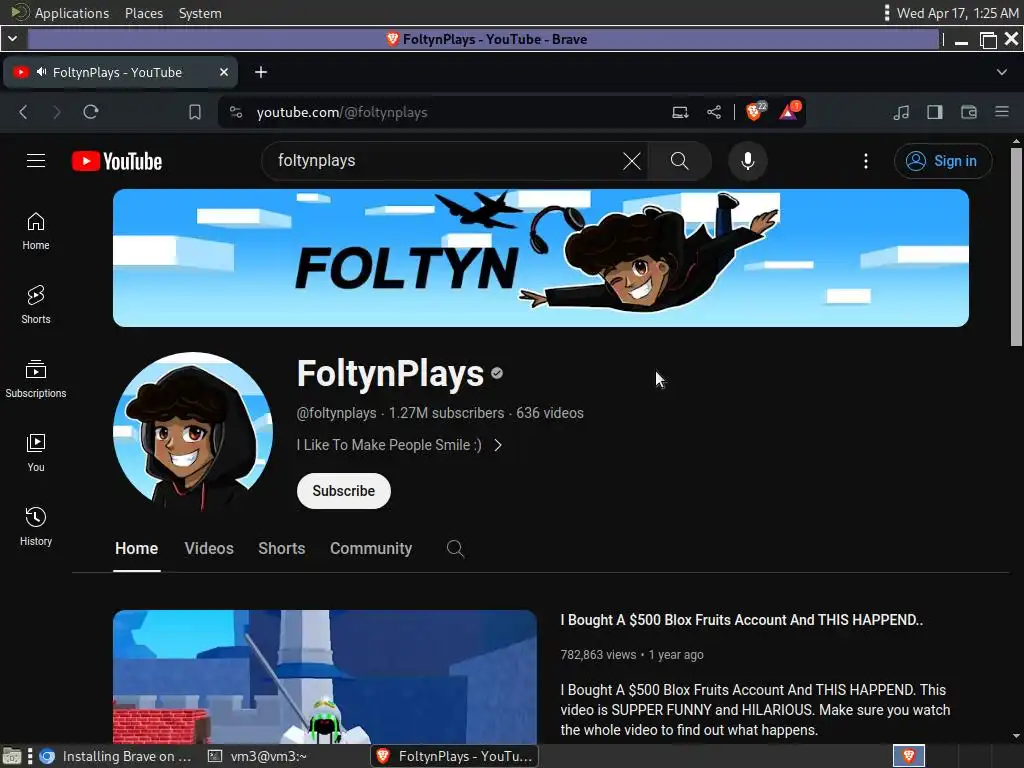The height and width of the screenshot is (768, 1024).
Task: Open Subscriptions in sidebar
Action: (36, 379)
